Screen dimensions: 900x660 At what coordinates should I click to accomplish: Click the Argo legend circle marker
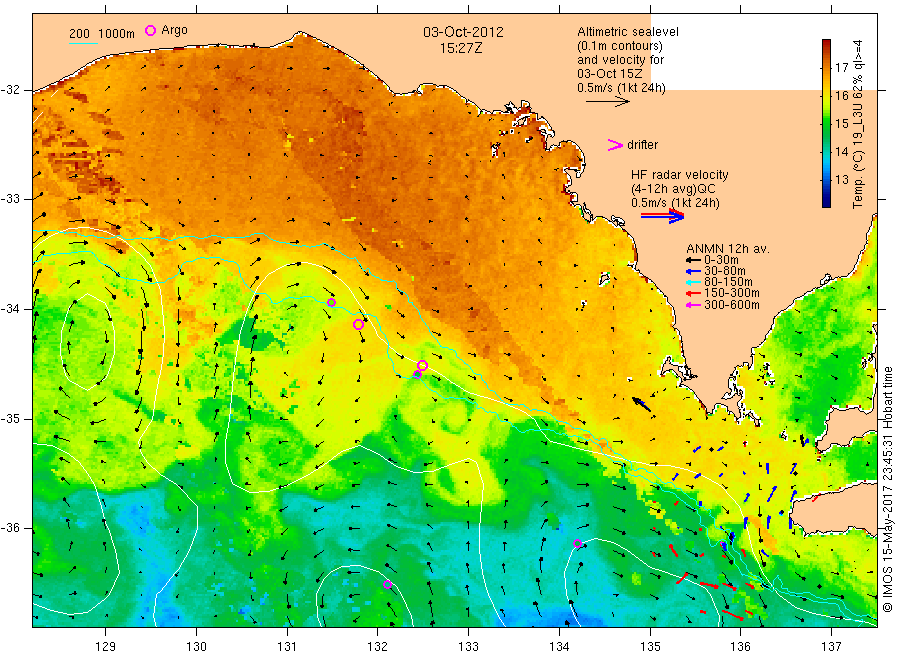coord(150,30)
